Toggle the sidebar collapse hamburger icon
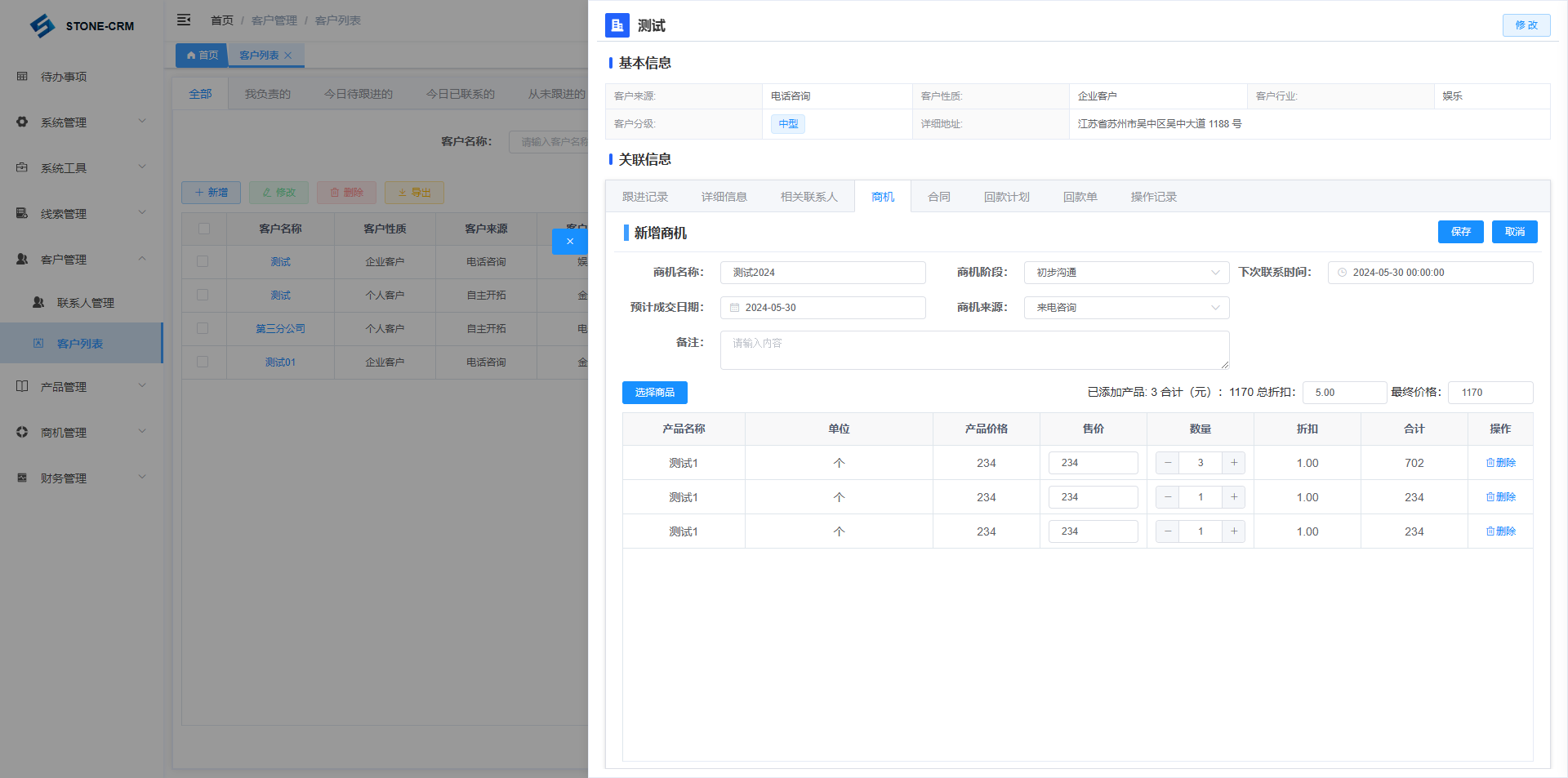The image size is (1568, 778). 184,20
